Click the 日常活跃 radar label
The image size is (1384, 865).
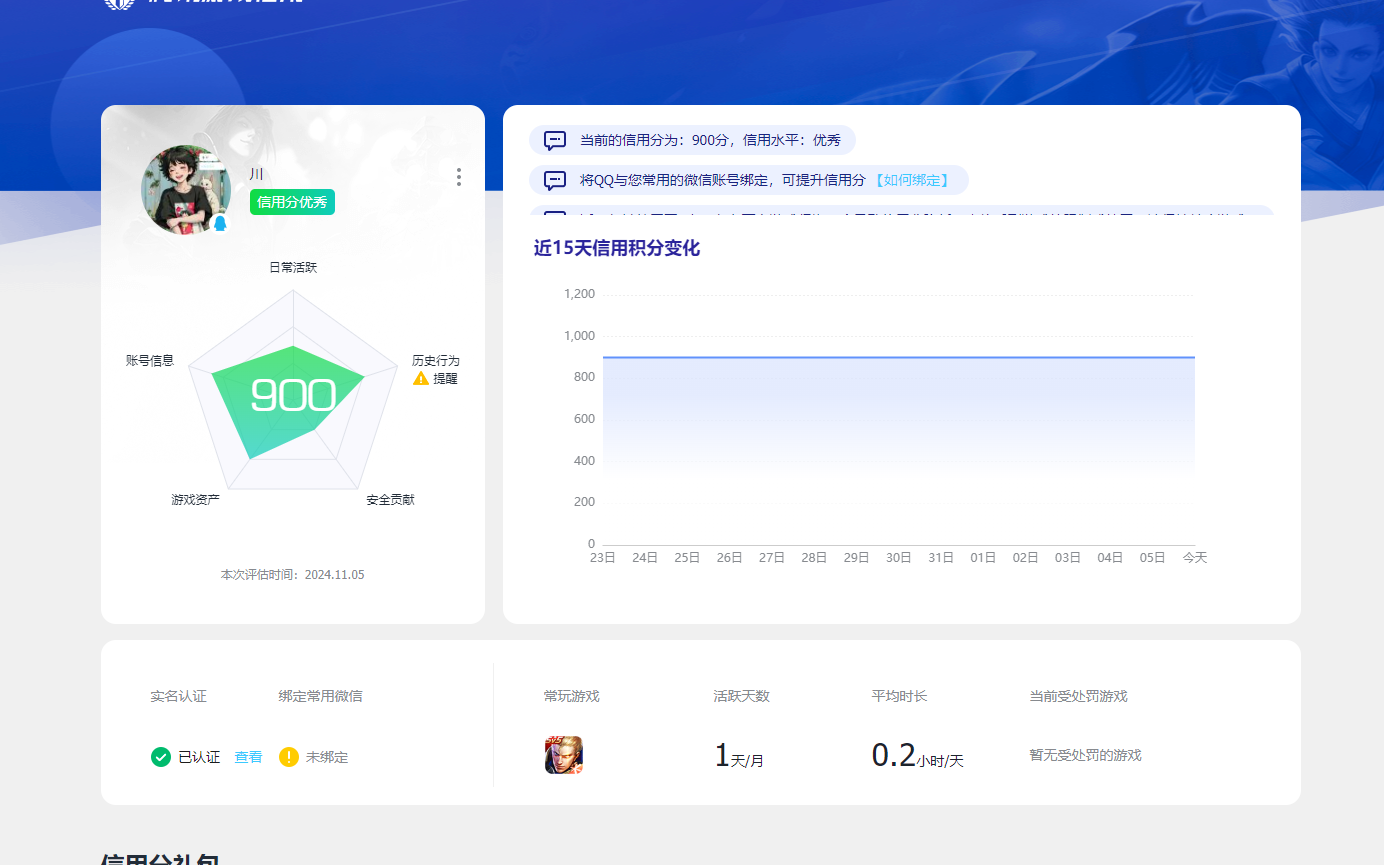coord(293,268)
